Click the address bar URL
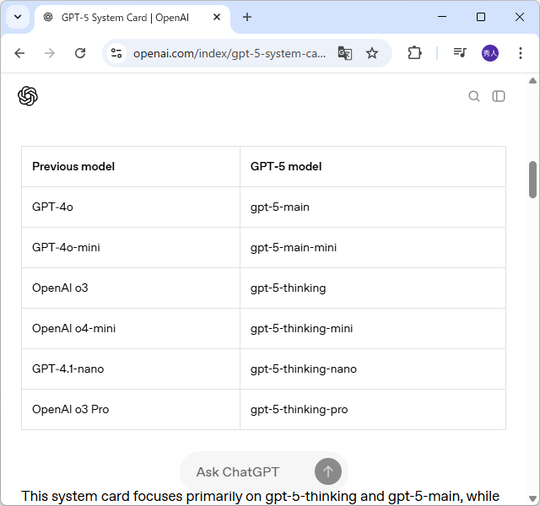The image size is (540, 506). click(x=229, y=53)
